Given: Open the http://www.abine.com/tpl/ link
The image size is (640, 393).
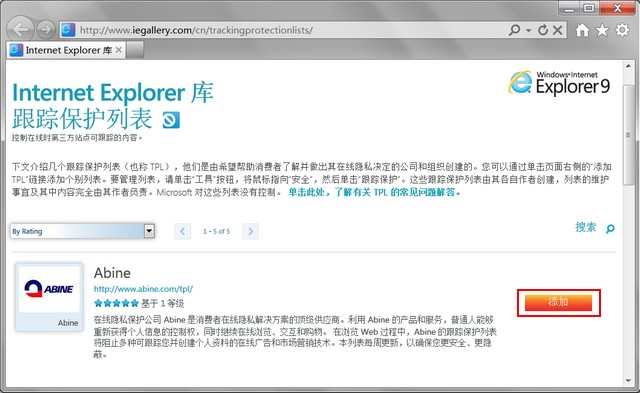Looking at the screenshot, I should coord(143,289).
